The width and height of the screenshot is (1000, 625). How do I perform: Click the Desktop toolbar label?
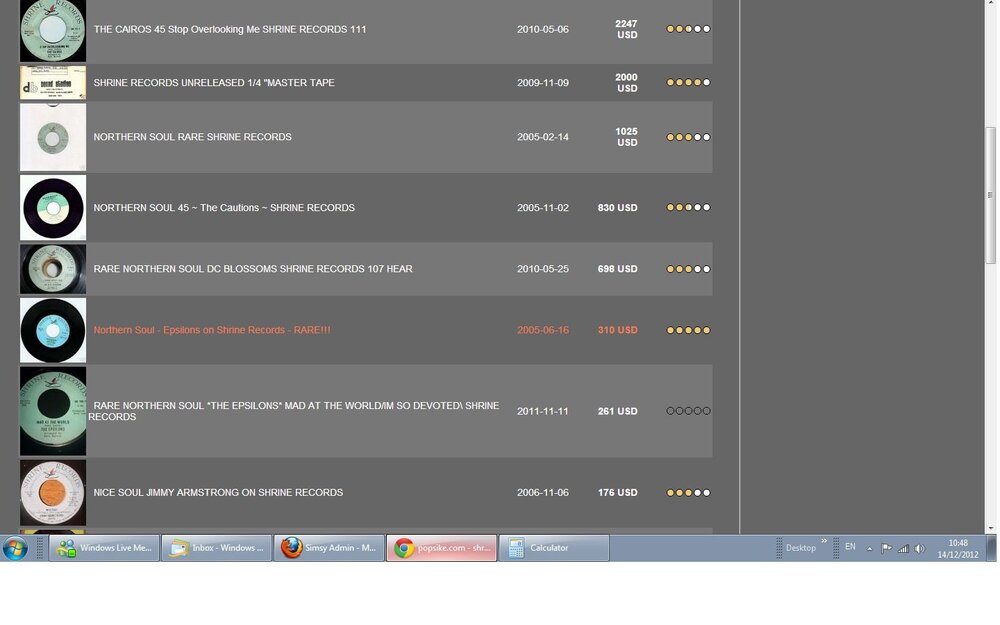(x=800, y=548)
